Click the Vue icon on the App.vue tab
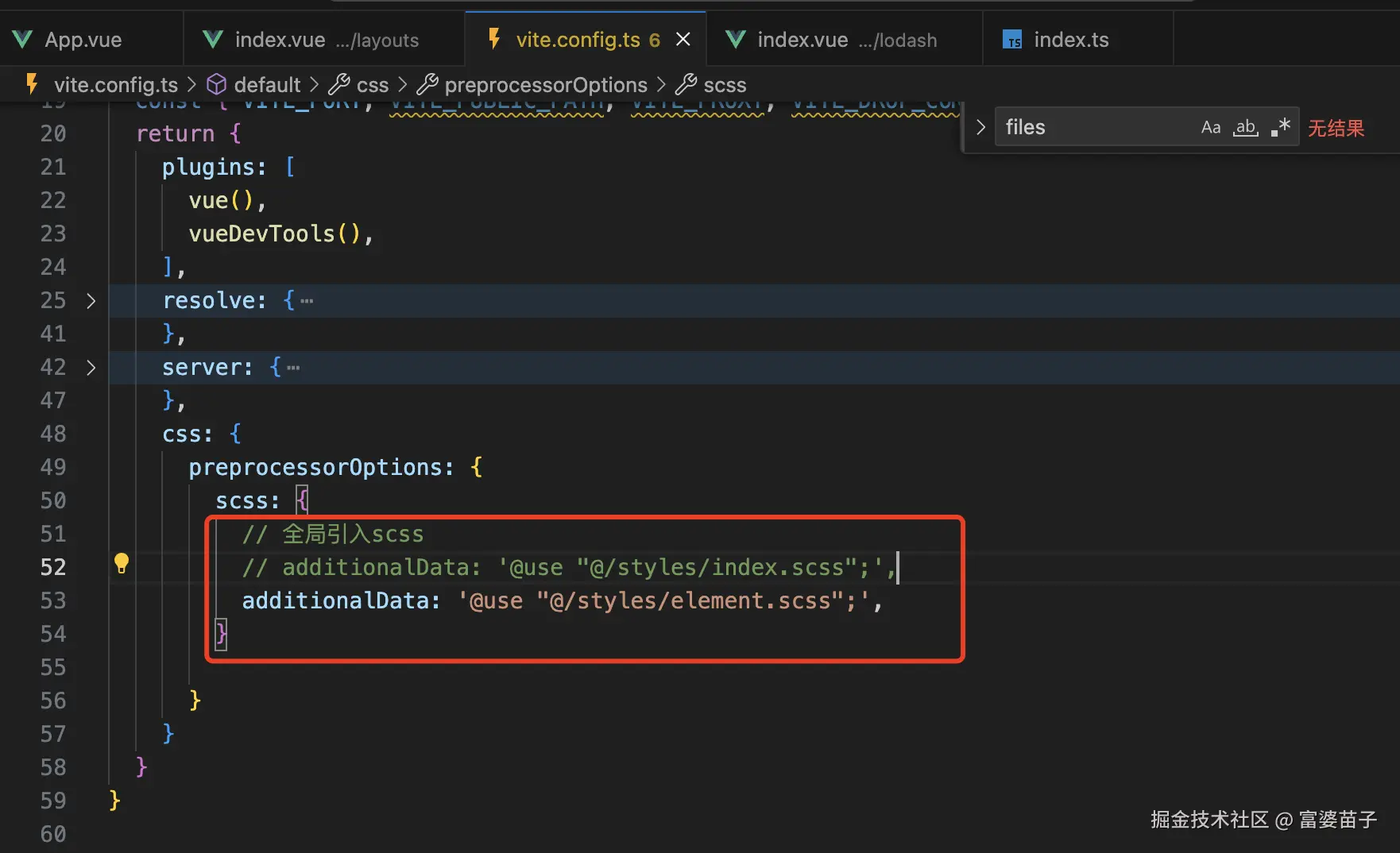The image size is (1400, 853). tap(22, 40)
